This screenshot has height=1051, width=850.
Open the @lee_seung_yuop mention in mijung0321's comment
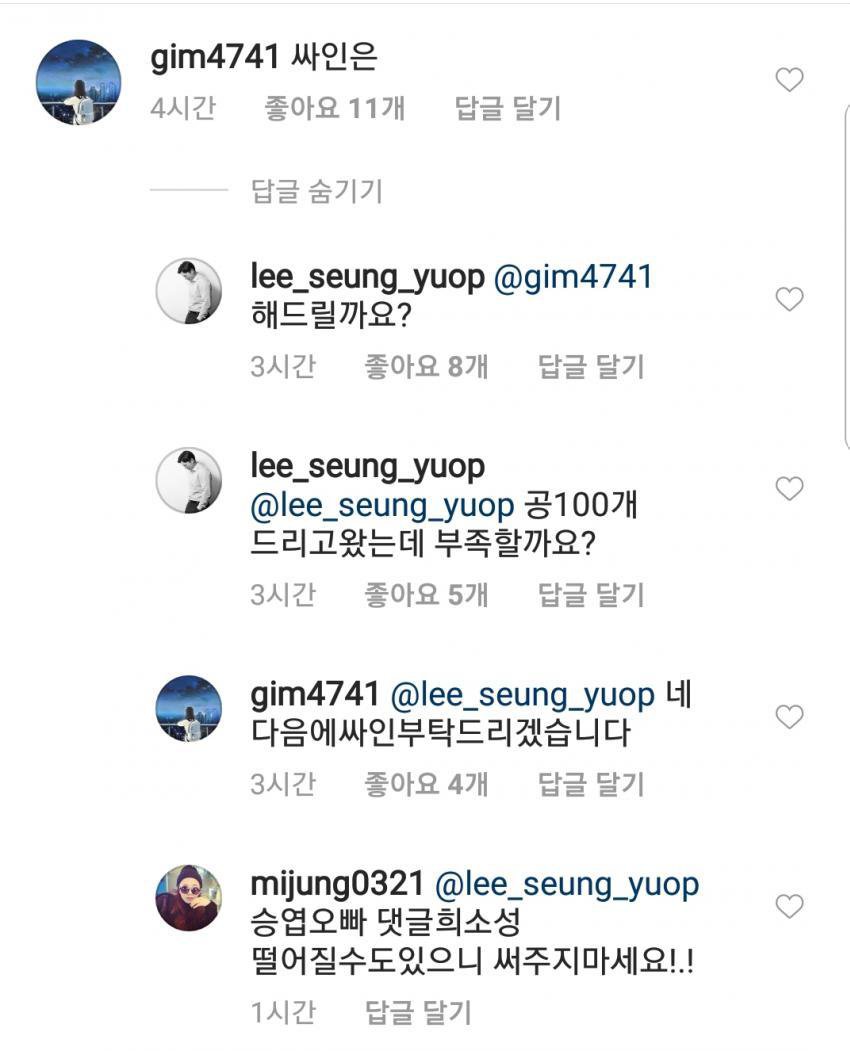(x=566, y=885)
